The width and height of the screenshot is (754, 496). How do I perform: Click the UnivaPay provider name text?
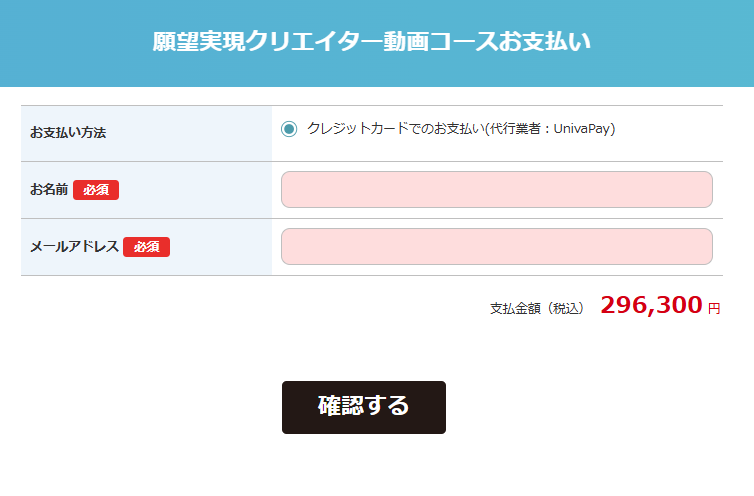[581, 129]
